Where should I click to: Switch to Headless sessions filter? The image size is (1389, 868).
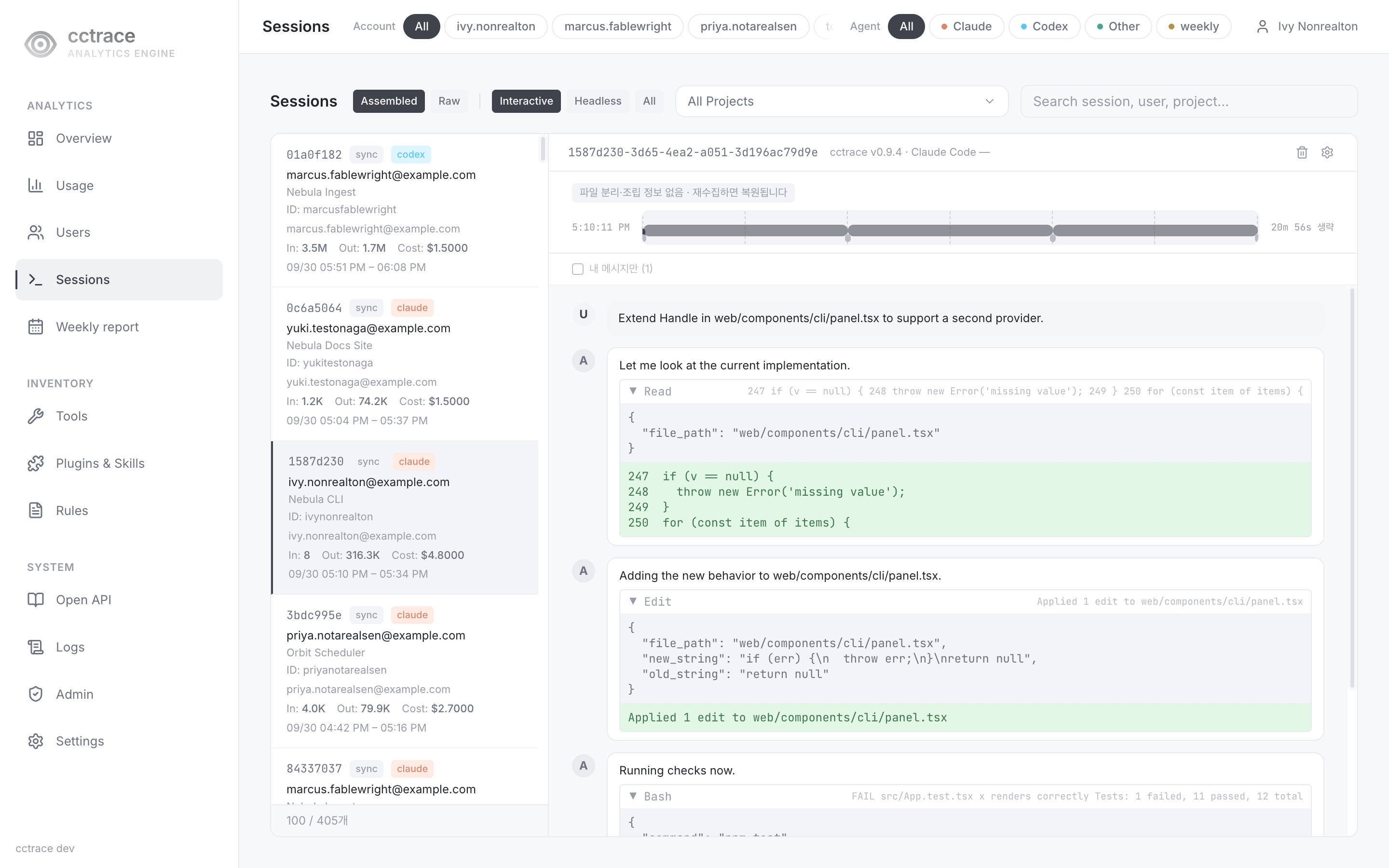point(598,101)
